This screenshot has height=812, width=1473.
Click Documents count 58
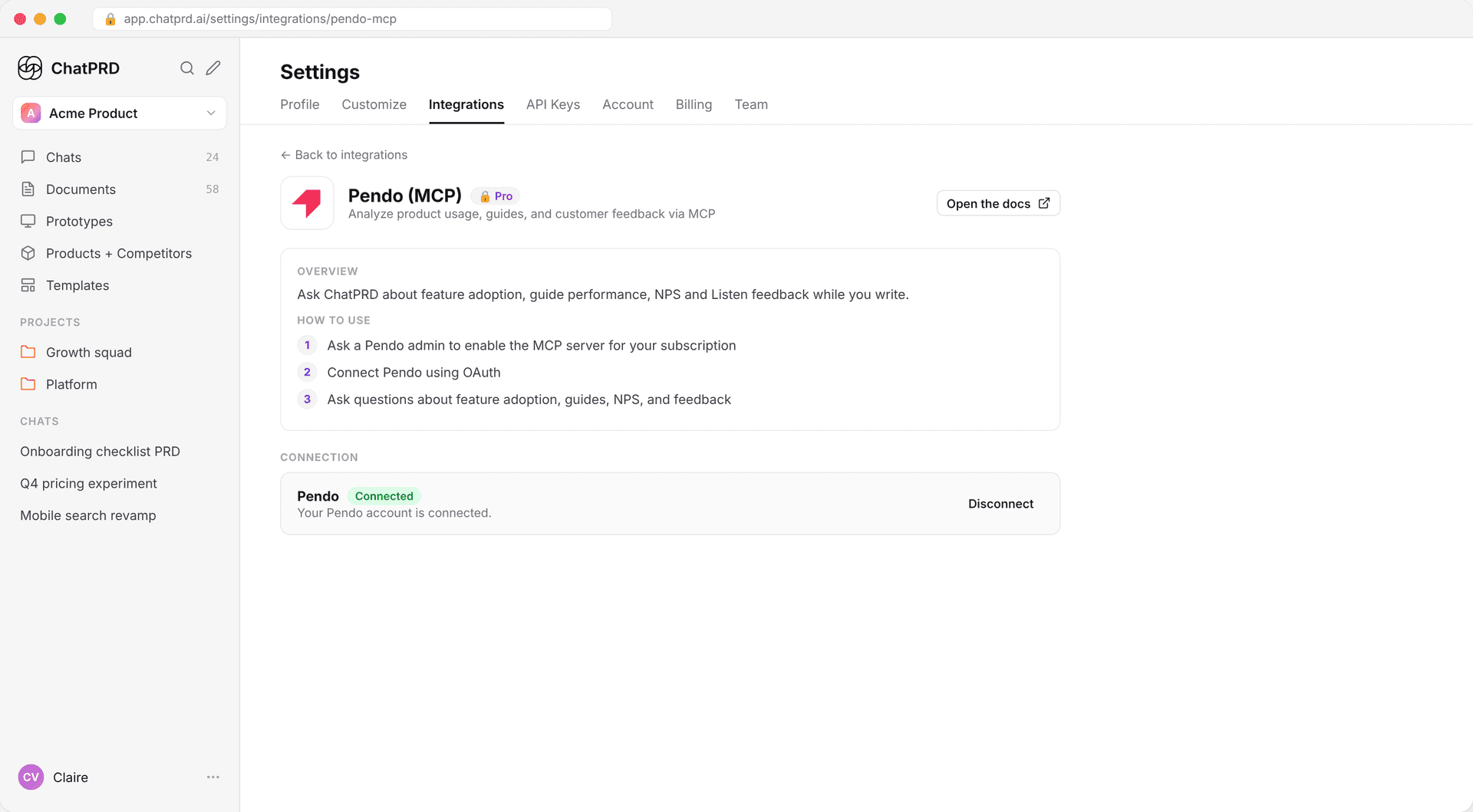(213, 189)
